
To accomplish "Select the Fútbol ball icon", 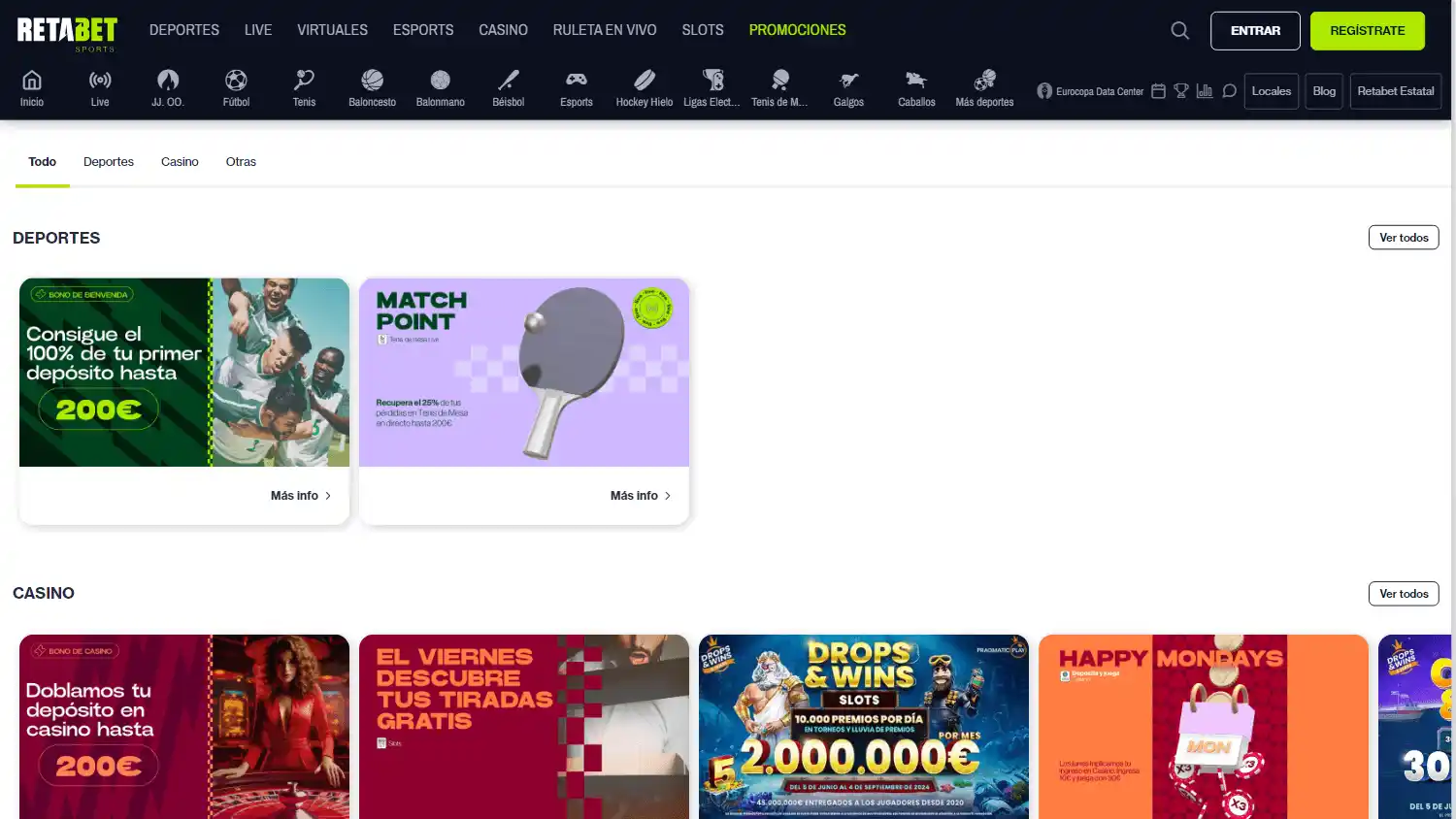I will point(236,80).
